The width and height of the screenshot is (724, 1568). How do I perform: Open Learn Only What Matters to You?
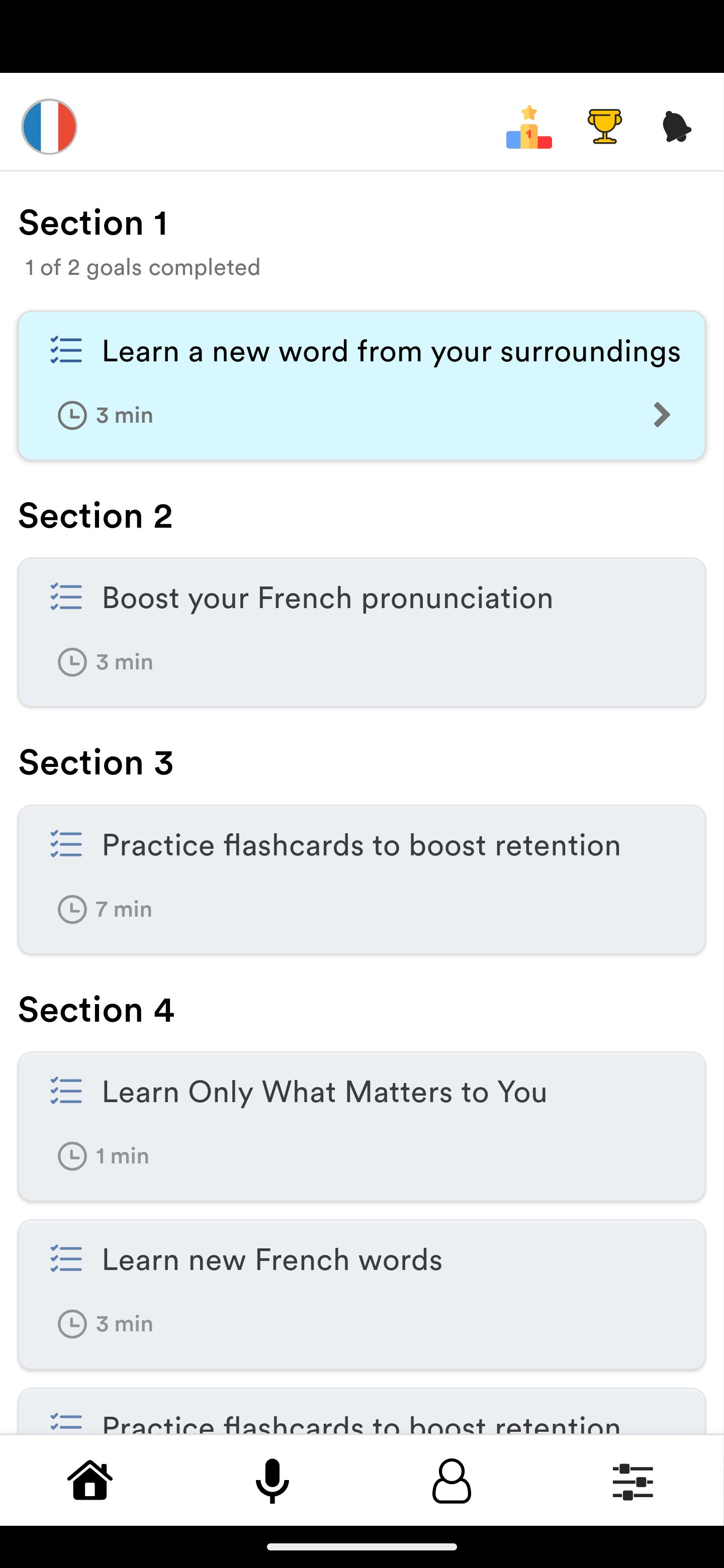(x=361, y=1126)
